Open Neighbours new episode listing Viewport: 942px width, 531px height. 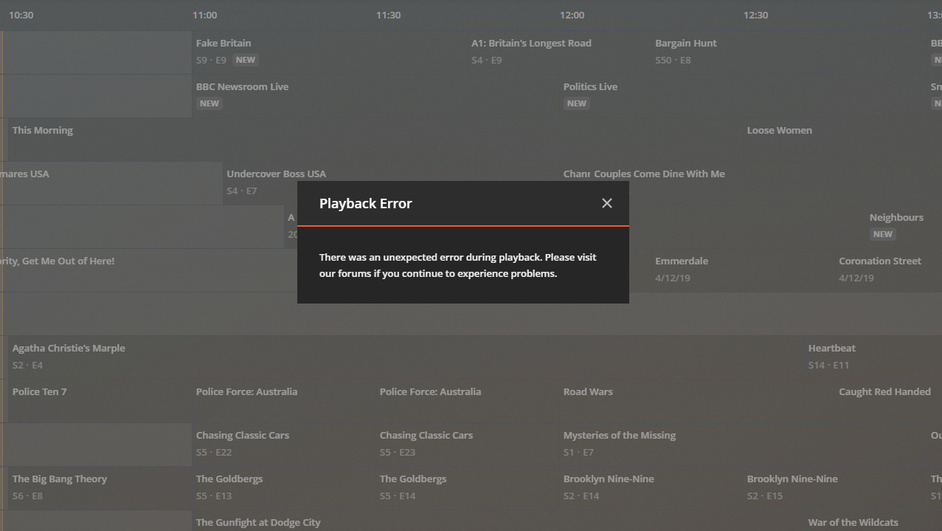(904, 226)
